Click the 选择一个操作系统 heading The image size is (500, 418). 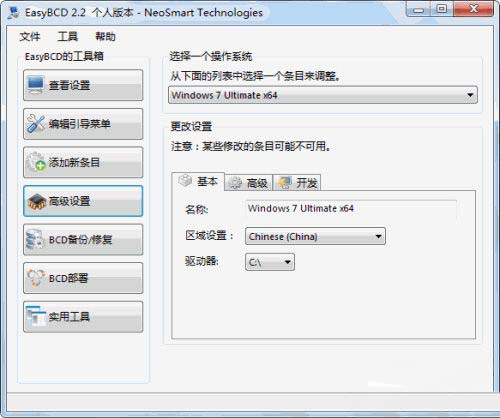[x=211, y=56]
